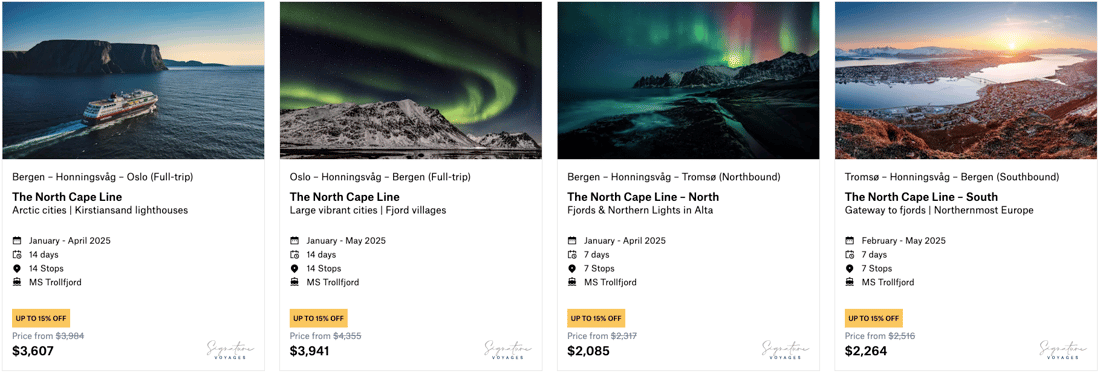Click the 7 days duration icon on the Northbound card
This screenshot has width=1100, height=374.
point(572,255)
